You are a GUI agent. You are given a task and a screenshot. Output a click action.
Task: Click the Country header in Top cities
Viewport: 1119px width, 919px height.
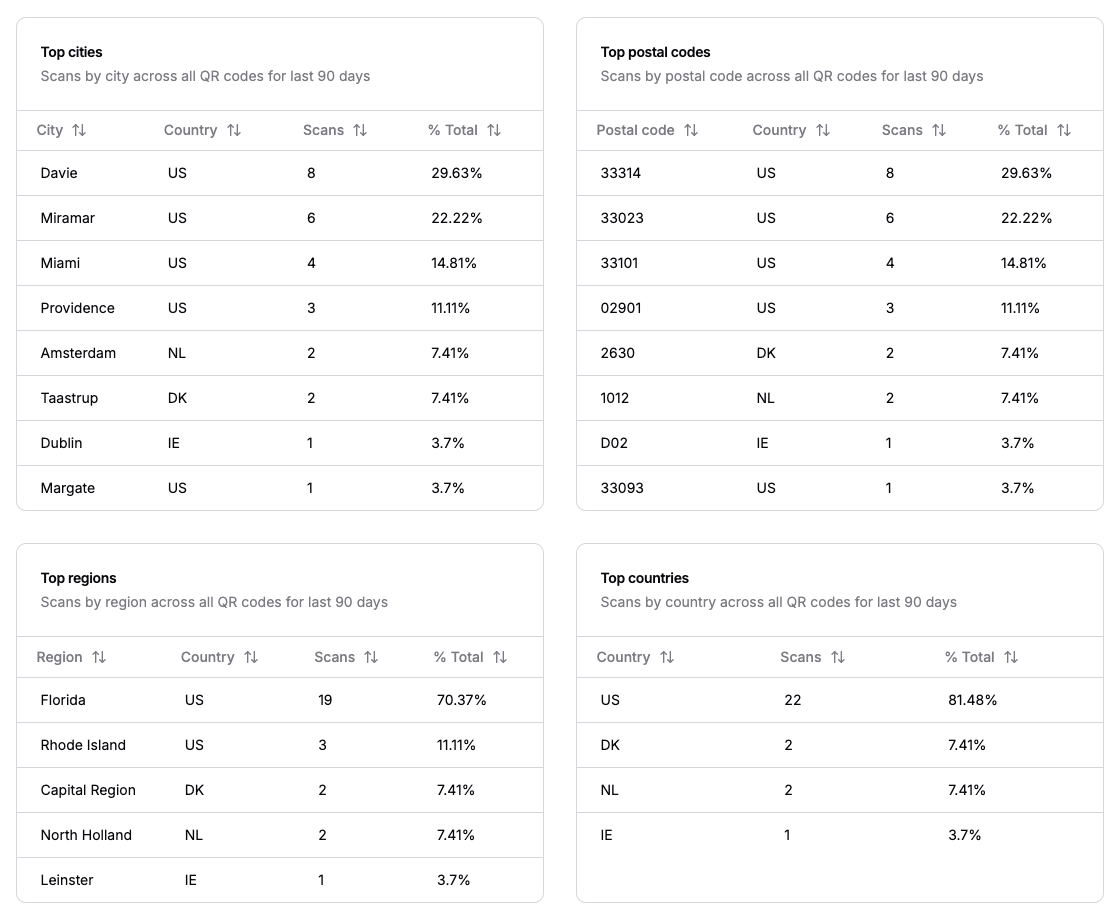pos(190,130)
